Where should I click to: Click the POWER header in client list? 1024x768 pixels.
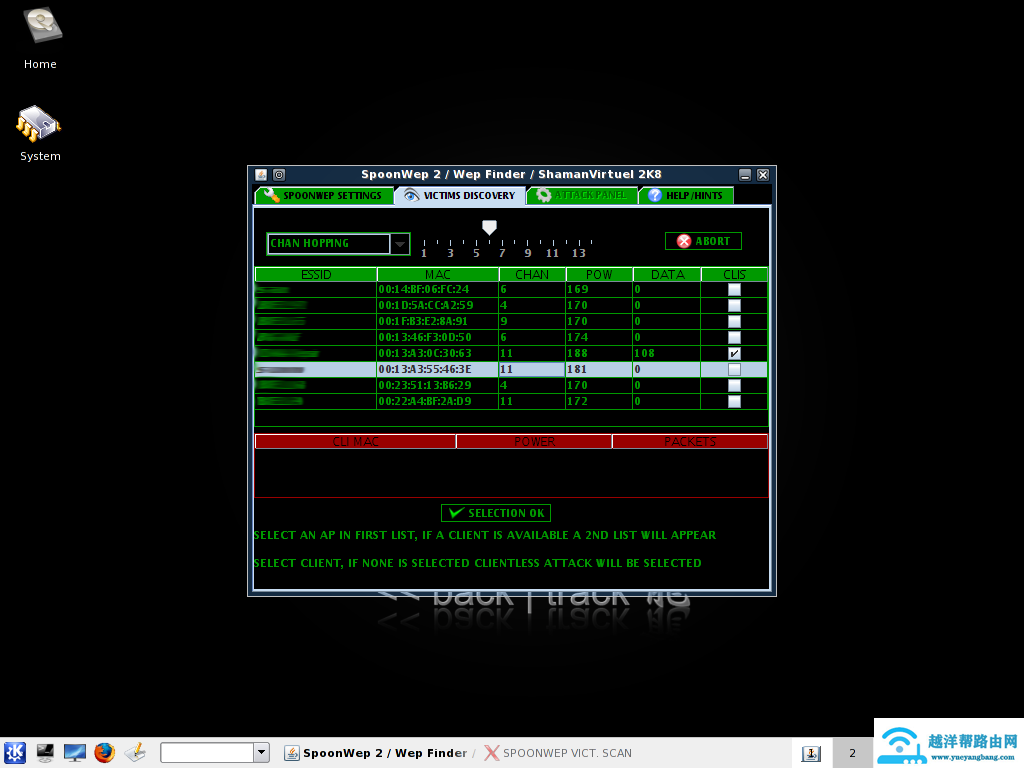[x=534, y=441]
